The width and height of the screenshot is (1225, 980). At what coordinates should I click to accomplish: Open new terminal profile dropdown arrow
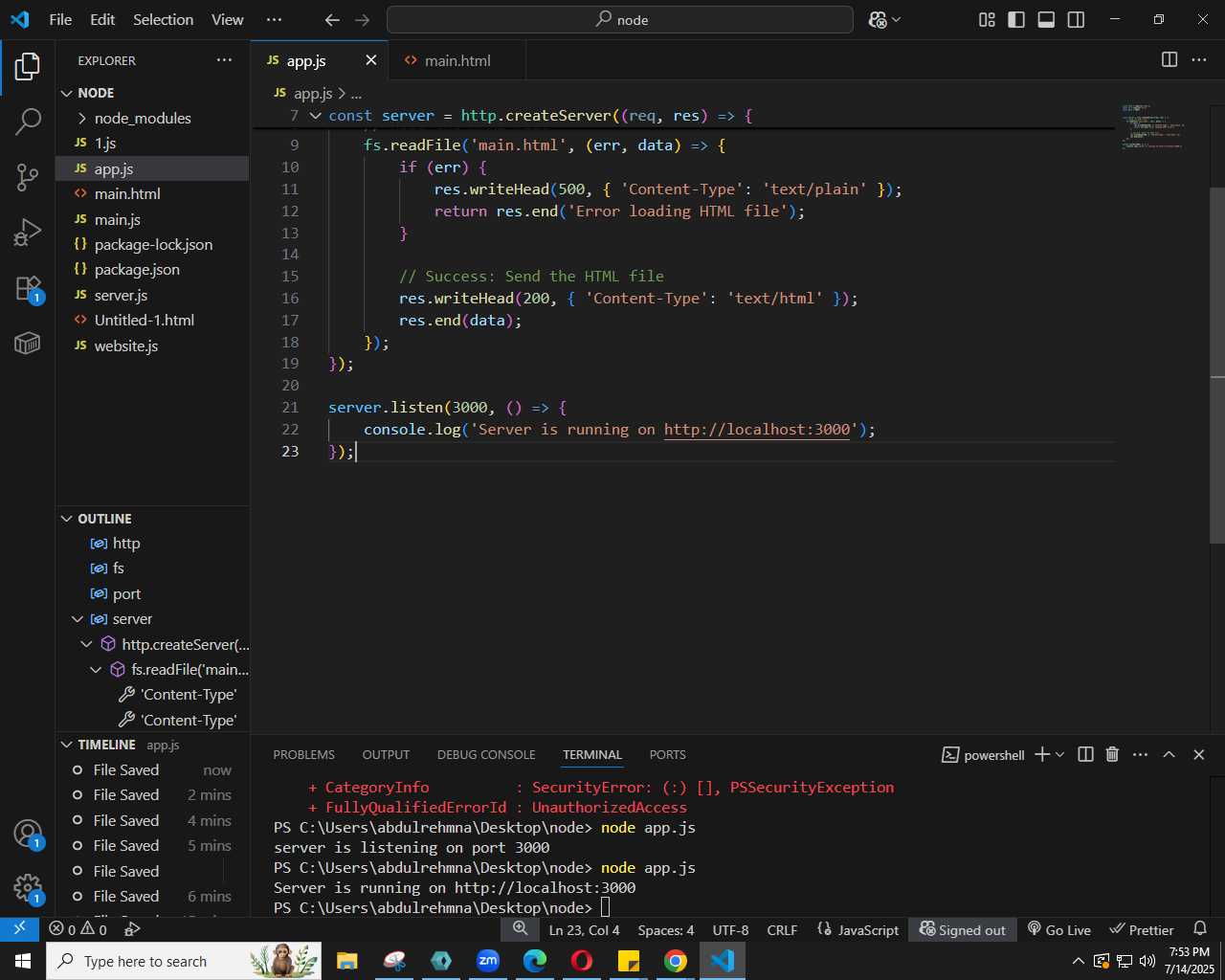1060,754
